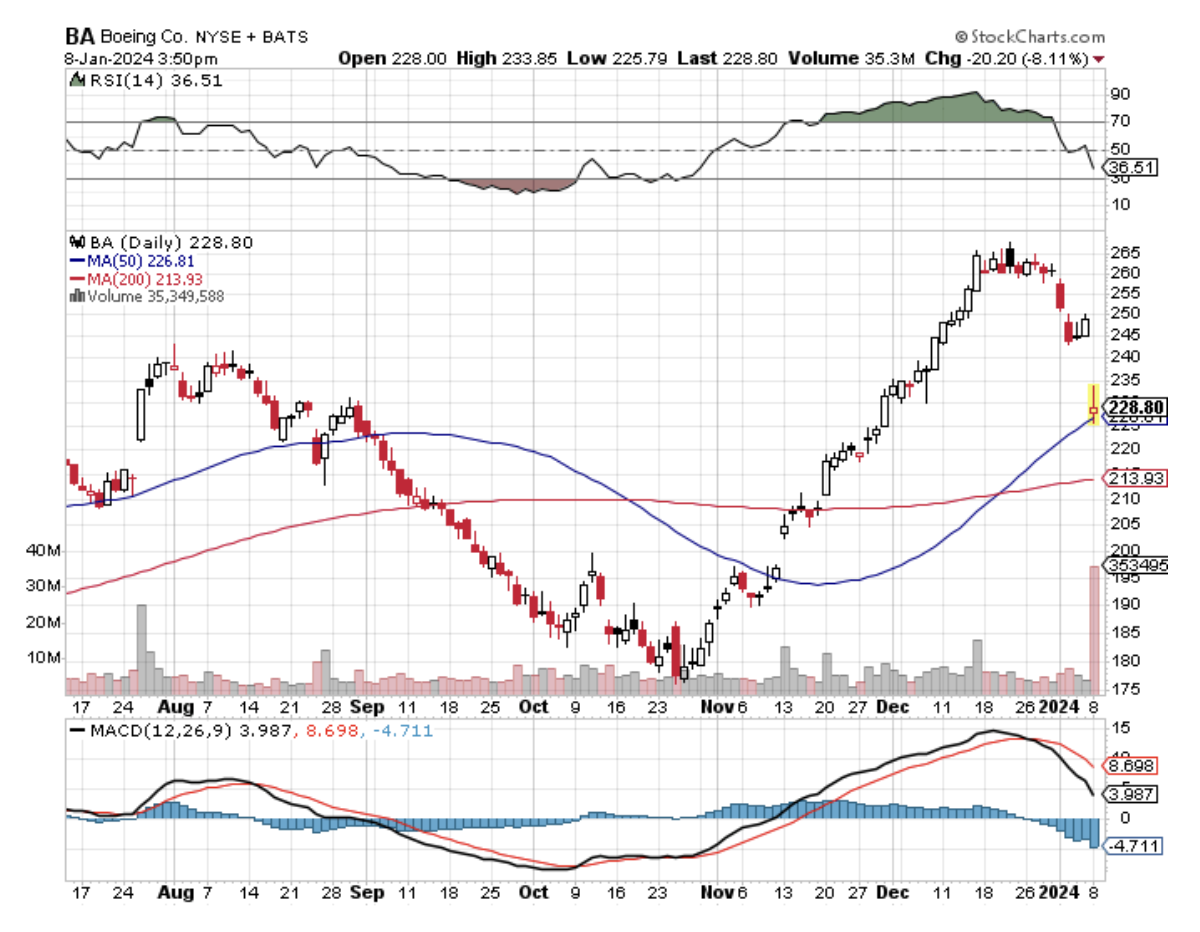Click the boxed -4.711 histogram value tag

[1132, 846]
